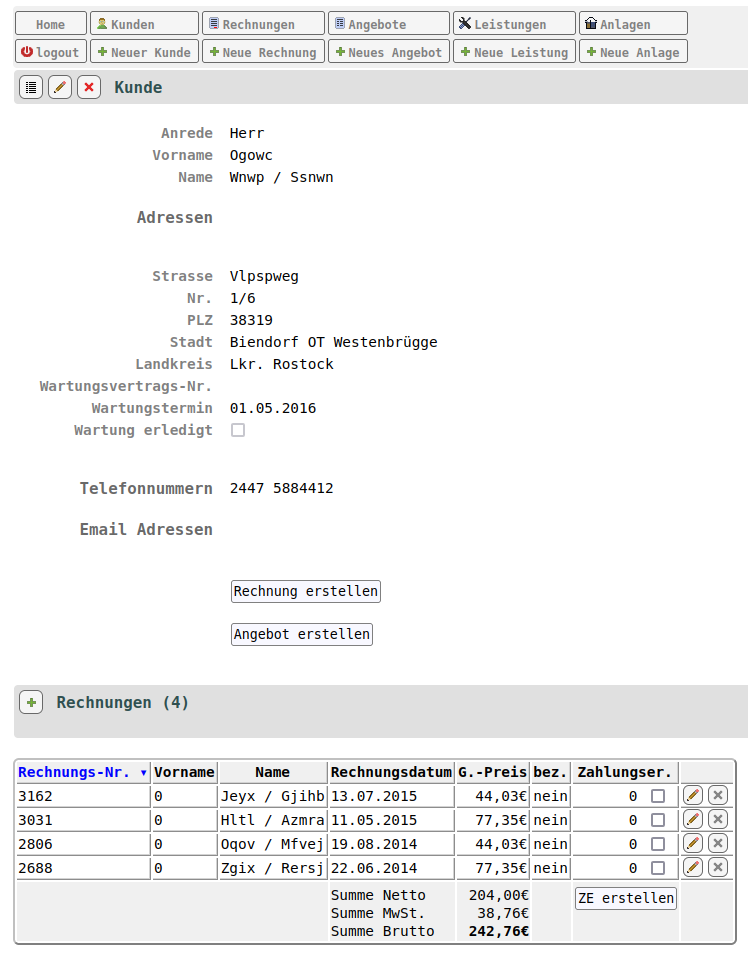This screenshot has height=954, width=748.
Task: Open the Leistungen menu
Action: pos(514,24)
